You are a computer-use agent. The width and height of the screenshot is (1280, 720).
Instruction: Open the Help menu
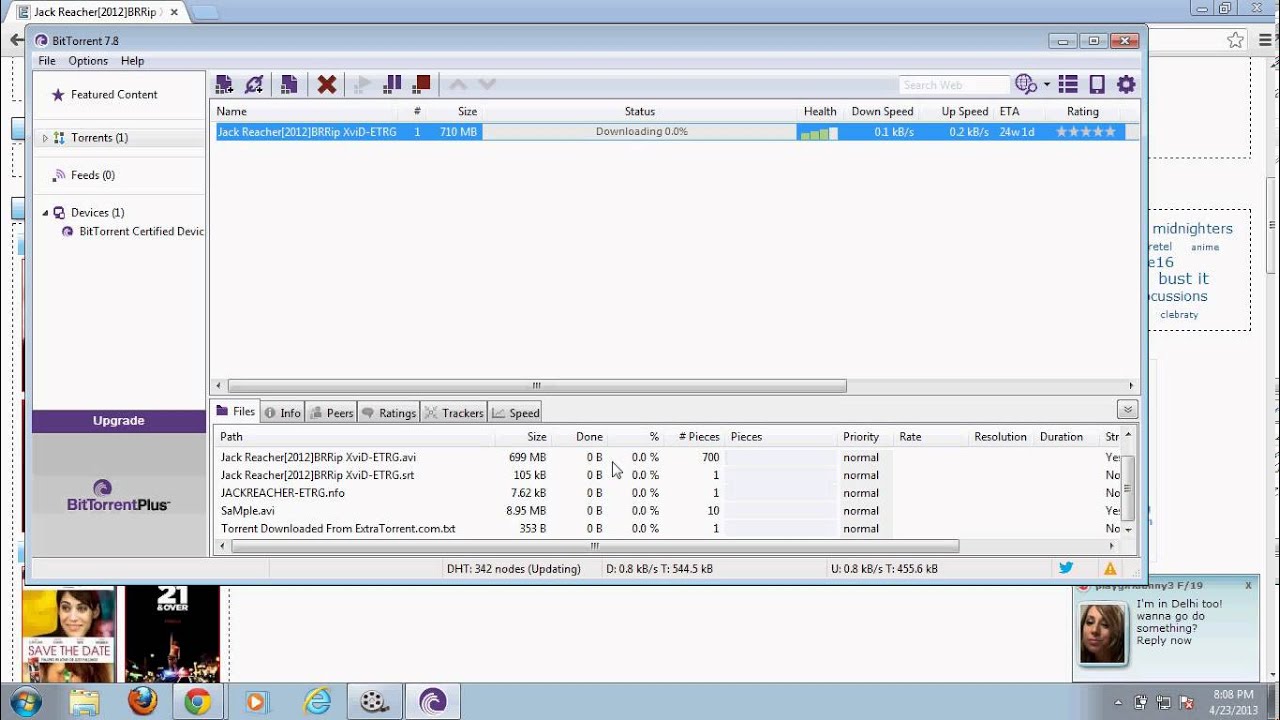133,61
